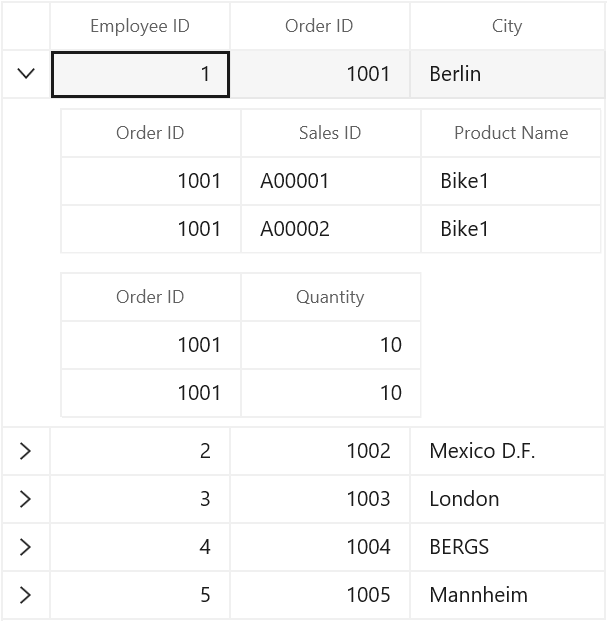
Task: Click the Quantity column header
Action: click(330, 297)
